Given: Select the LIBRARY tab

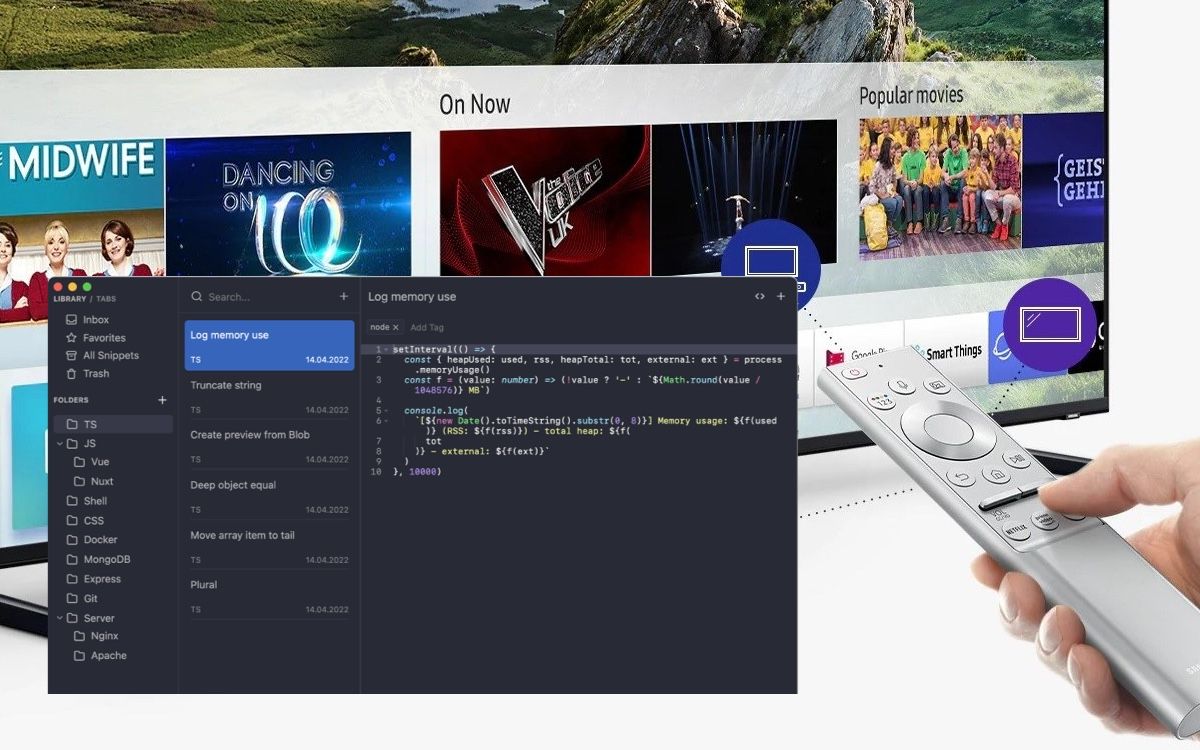Looking at the screenshot, I should point(69,298).
